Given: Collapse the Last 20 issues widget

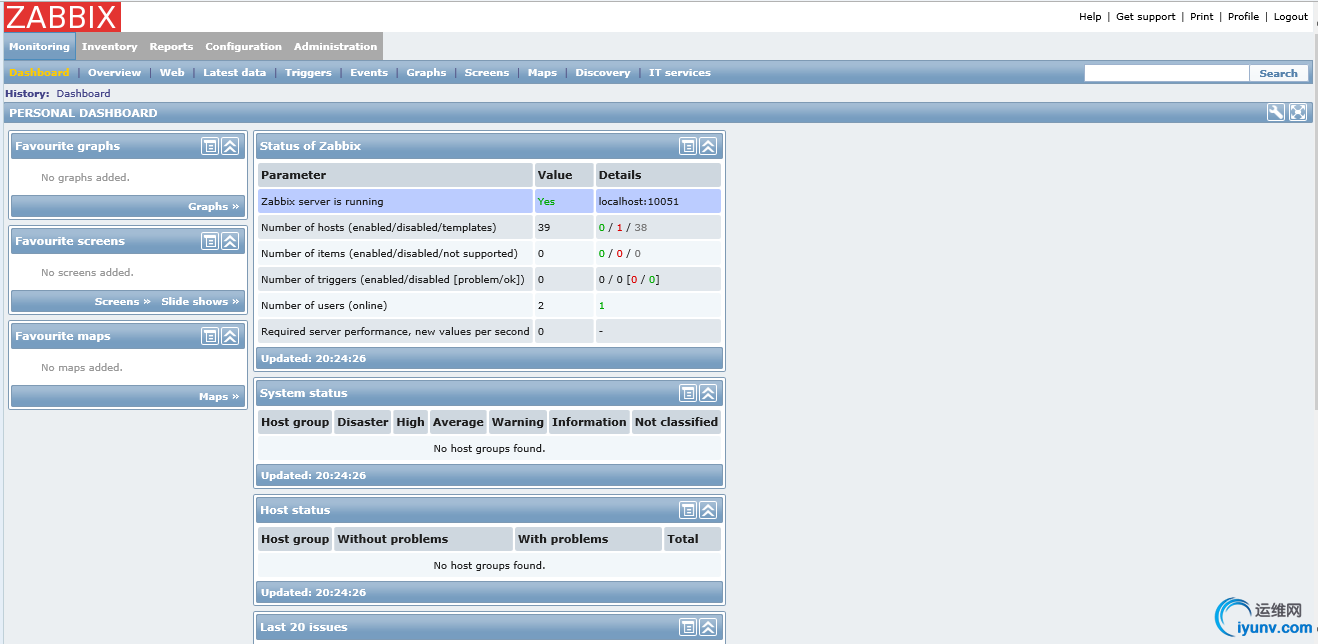Looking at the screenshot, I should click(x=708, y=627).
